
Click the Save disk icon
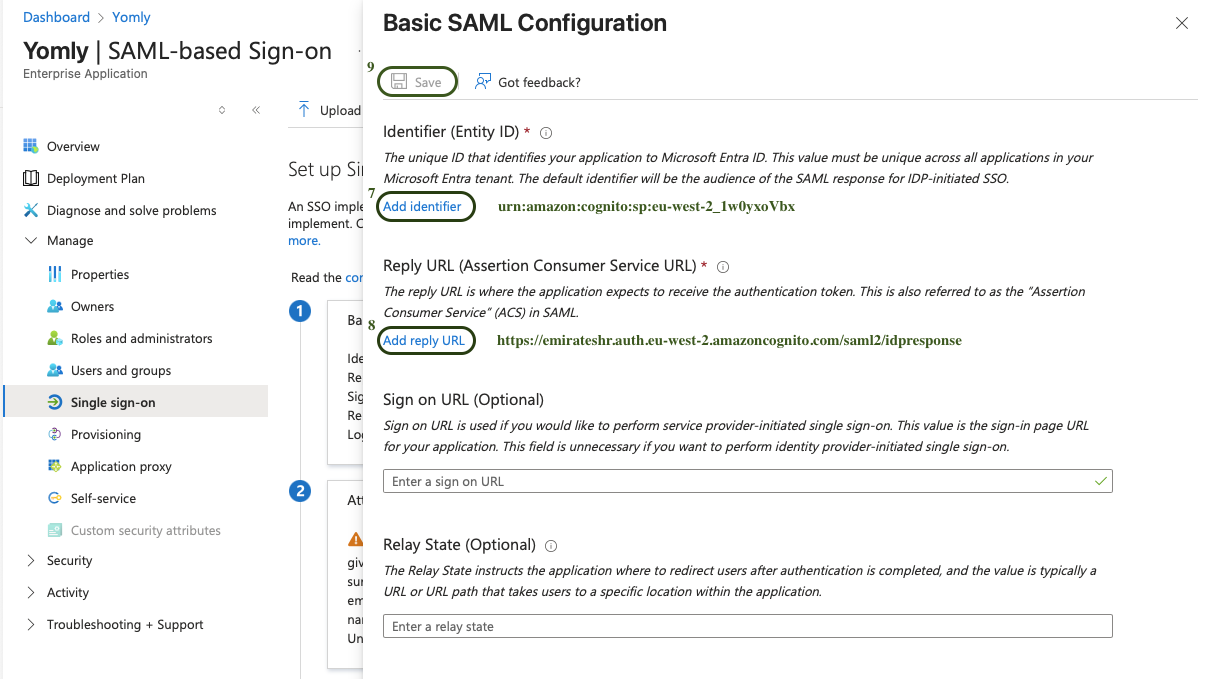click(399, 82)
